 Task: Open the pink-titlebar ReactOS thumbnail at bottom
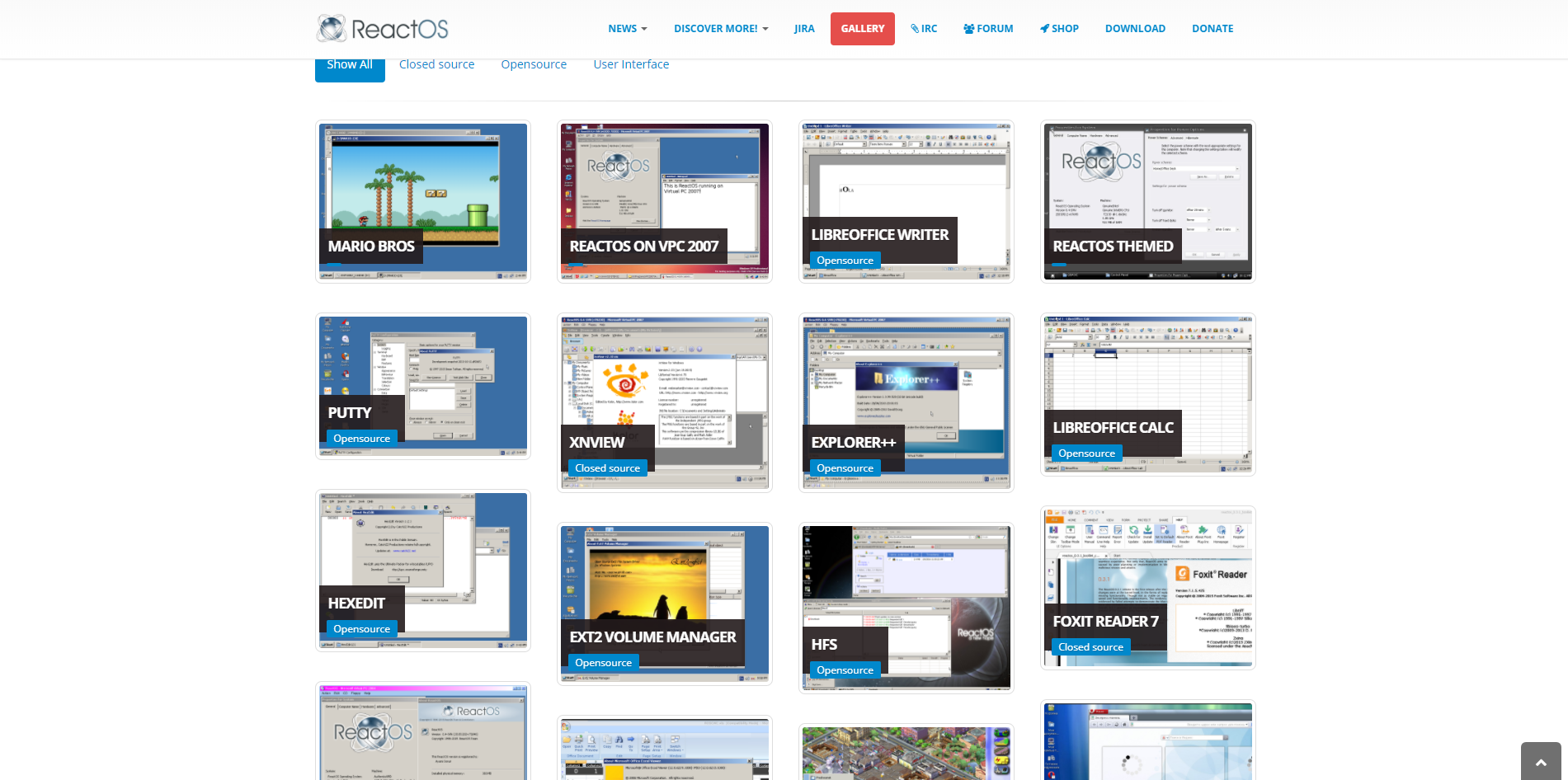coord(423,731)
